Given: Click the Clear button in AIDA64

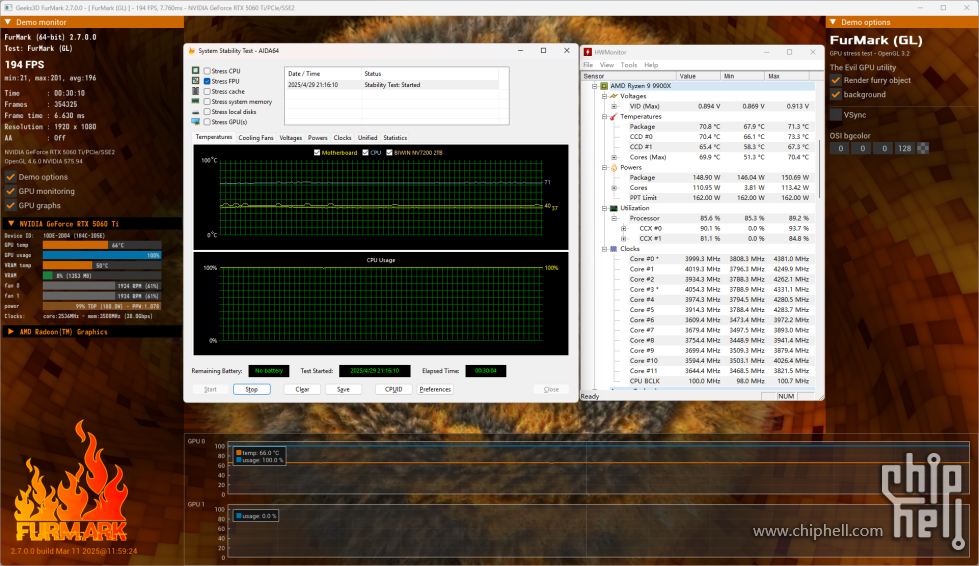Looking at the screenshot, I should coord(302,389).
